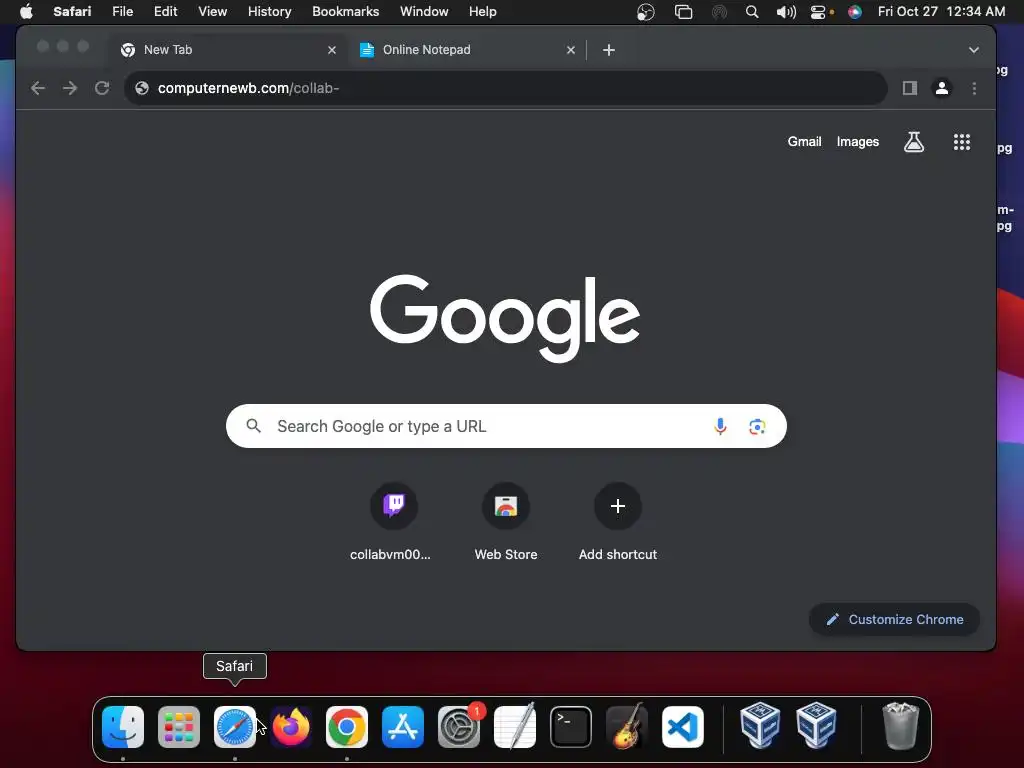This screenshot has width=1024, height=768.
Task: Launch Terminal from the Dock
Action: 571,727
